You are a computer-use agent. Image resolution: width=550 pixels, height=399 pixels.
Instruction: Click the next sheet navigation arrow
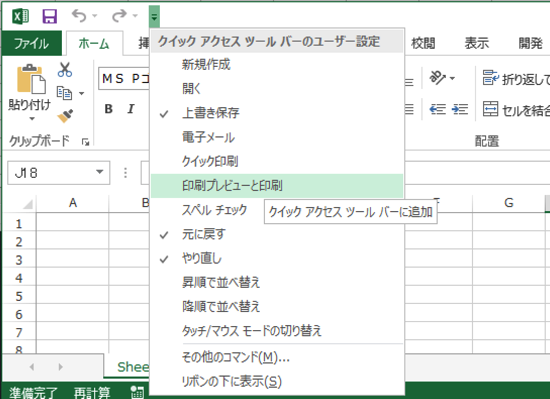61,367
